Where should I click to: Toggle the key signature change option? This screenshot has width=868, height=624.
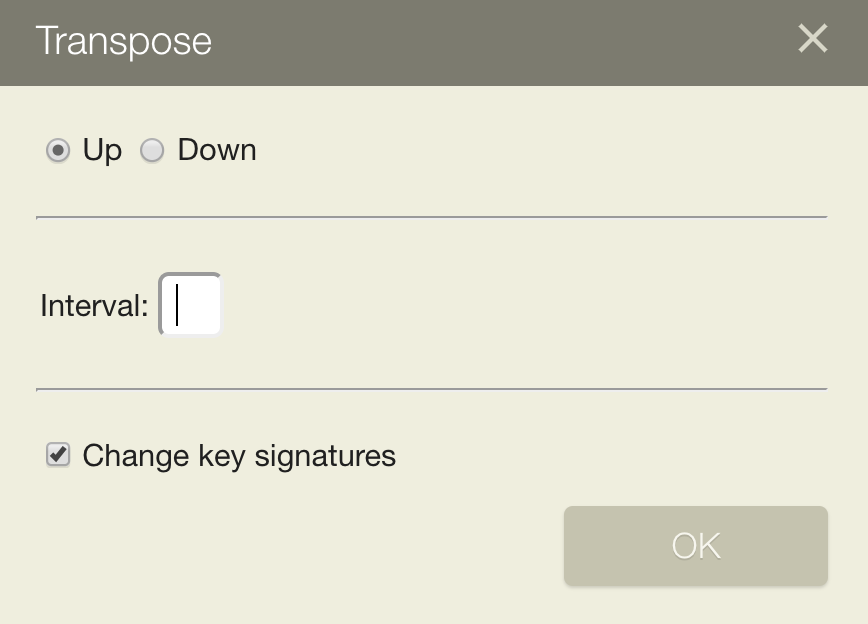pos(58,455)
